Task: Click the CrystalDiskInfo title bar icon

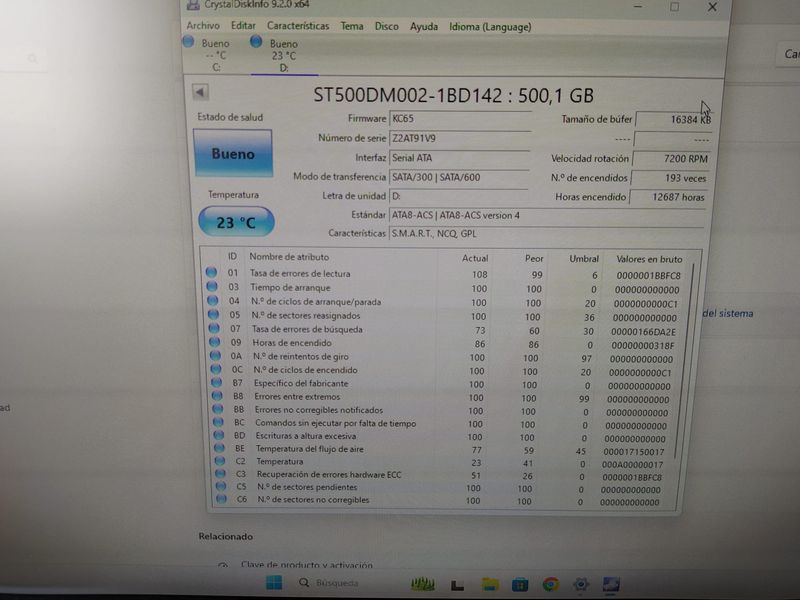Action: 192,5
